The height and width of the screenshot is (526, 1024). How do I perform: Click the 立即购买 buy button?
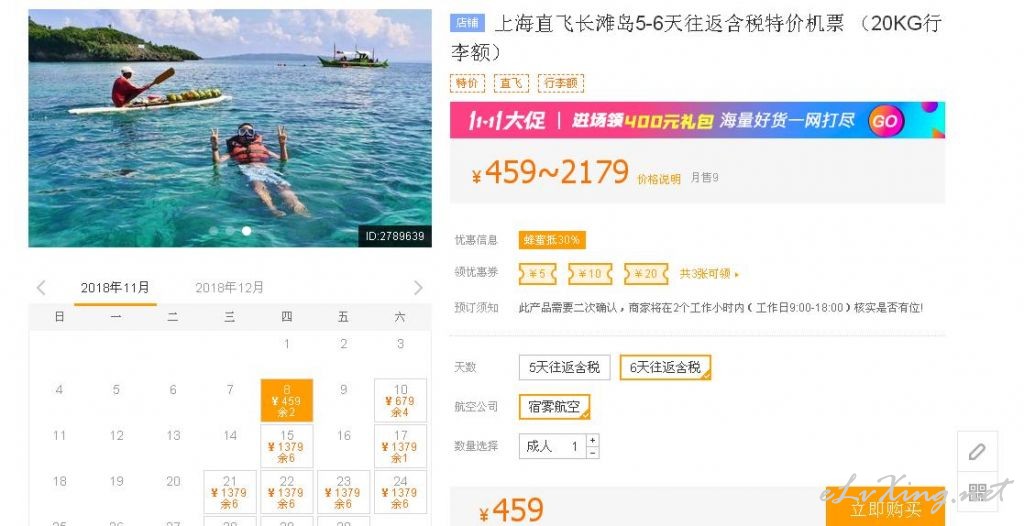[x=885, y=507]
